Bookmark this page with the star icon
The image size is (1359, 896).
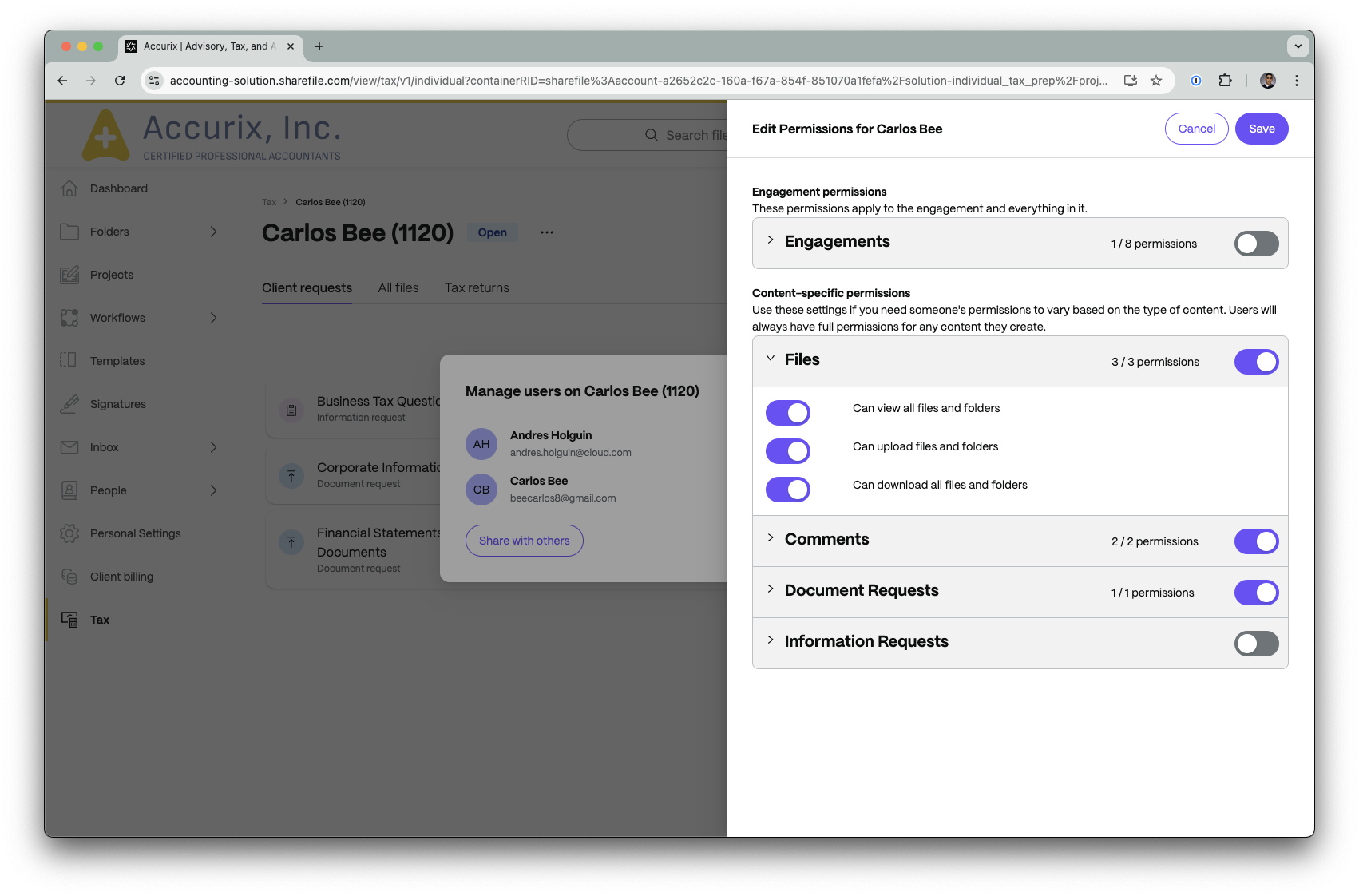(x=1156, y=81)
